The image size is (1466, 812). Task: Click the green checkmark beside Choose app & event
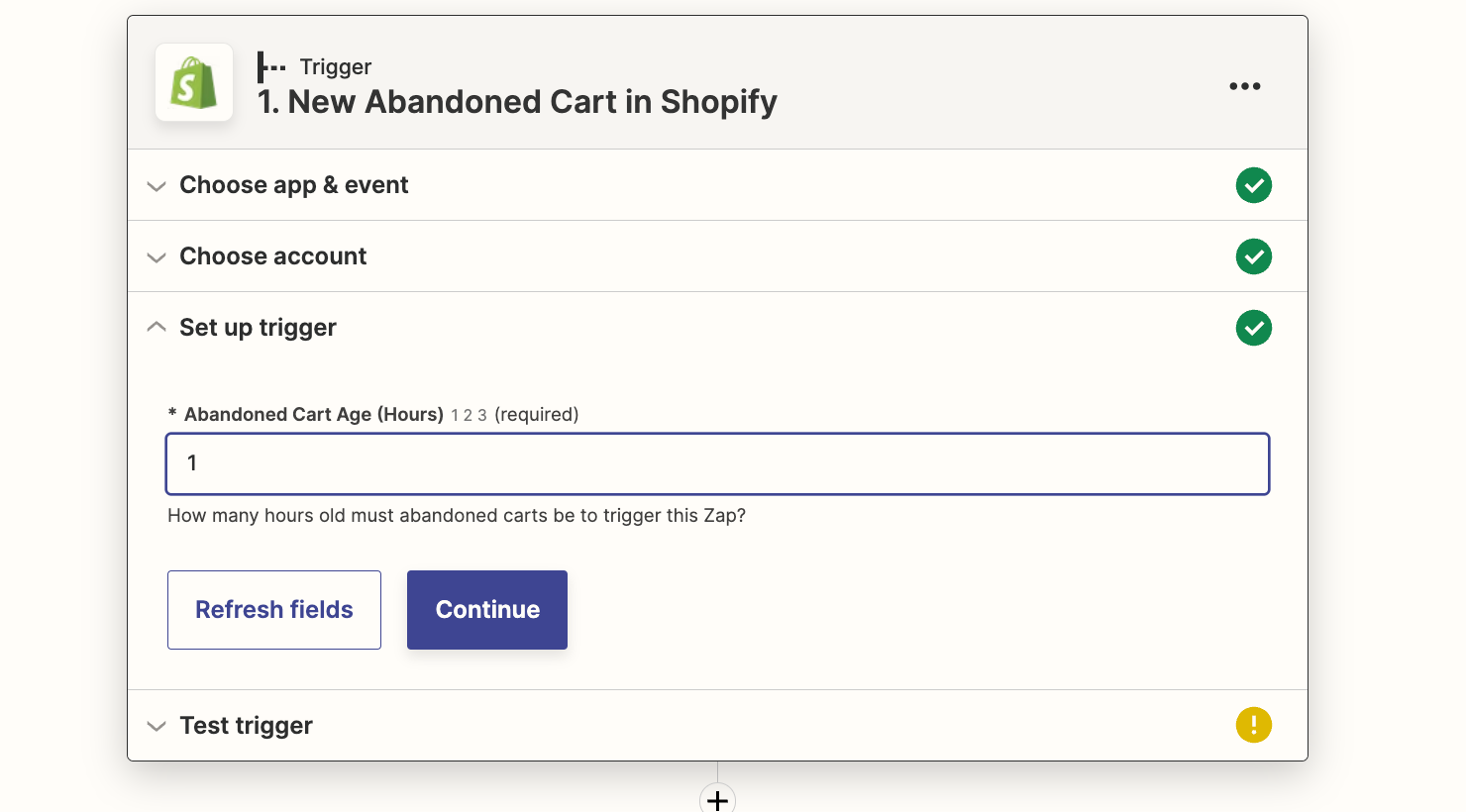1253,185
